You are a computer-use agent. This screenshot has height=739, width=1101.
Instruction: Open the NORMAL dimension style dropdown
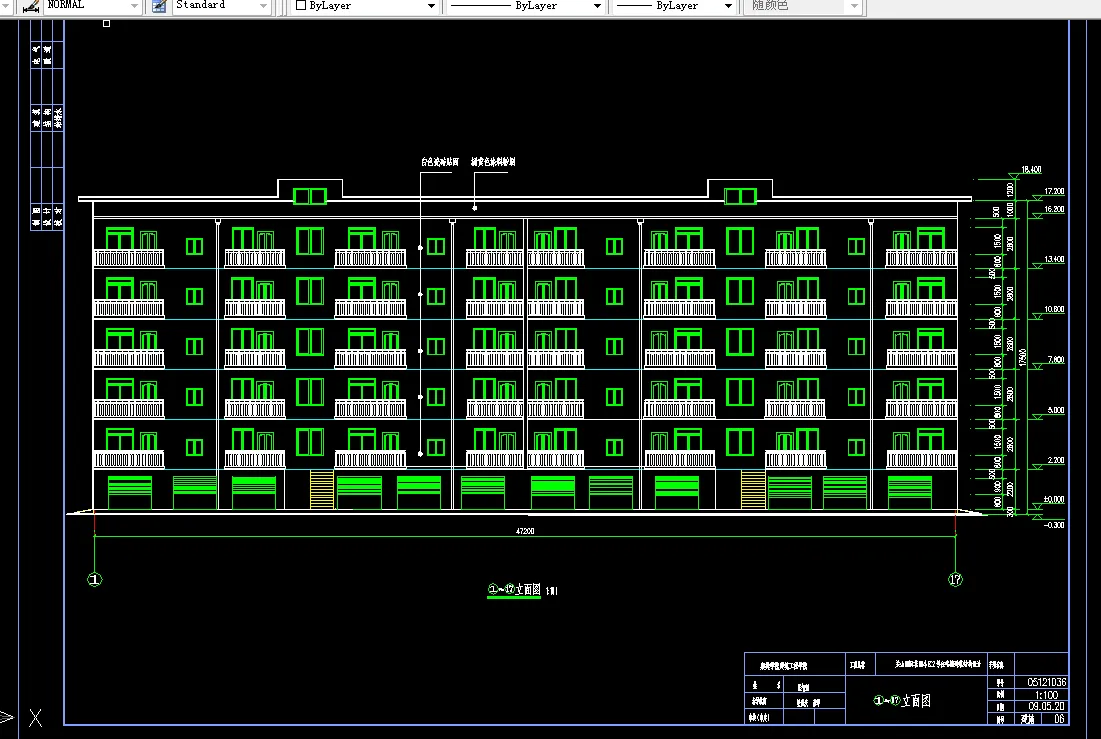click(134, 6)
